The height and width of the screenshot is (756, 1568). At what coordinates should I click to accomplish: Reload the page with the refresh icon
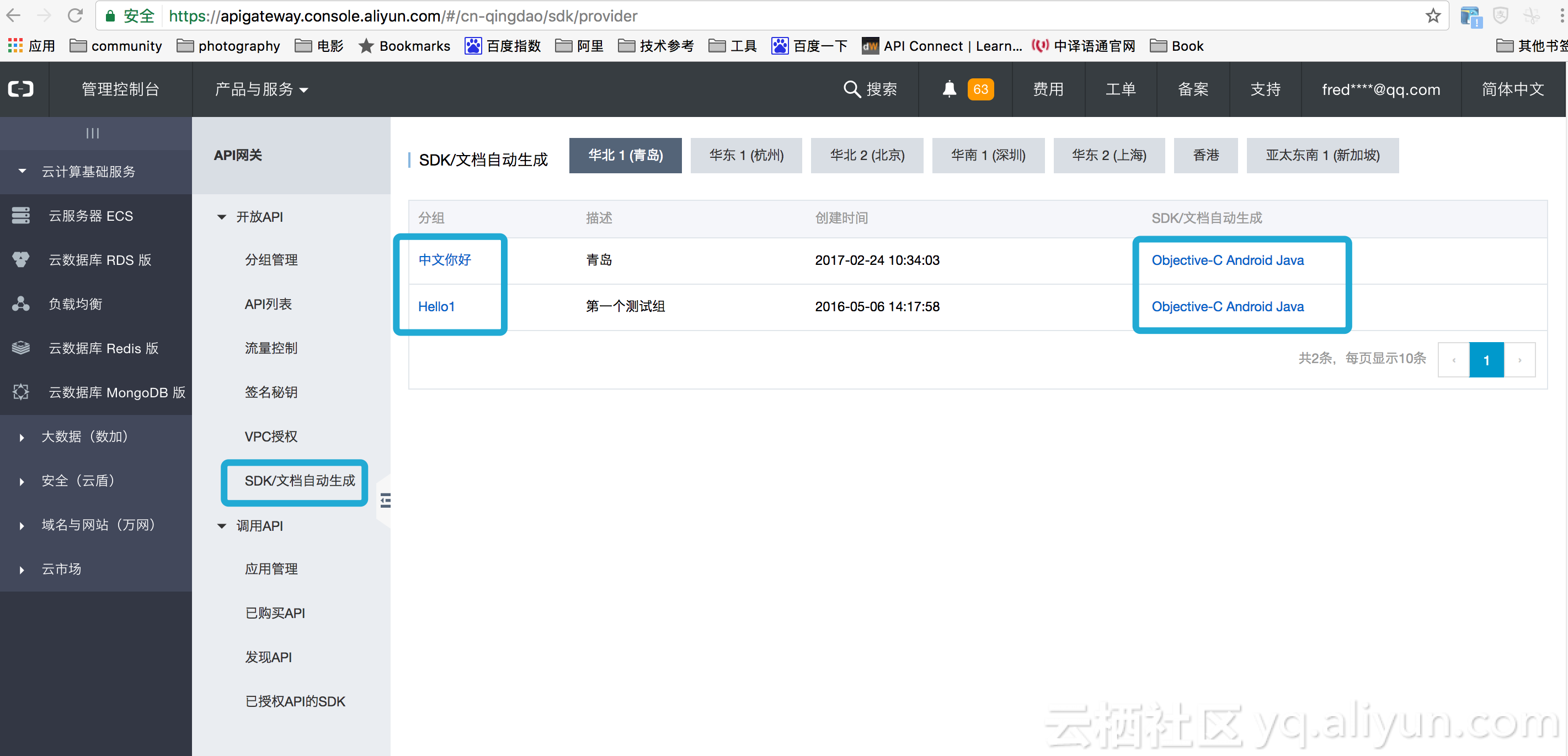tap(75, 16)
